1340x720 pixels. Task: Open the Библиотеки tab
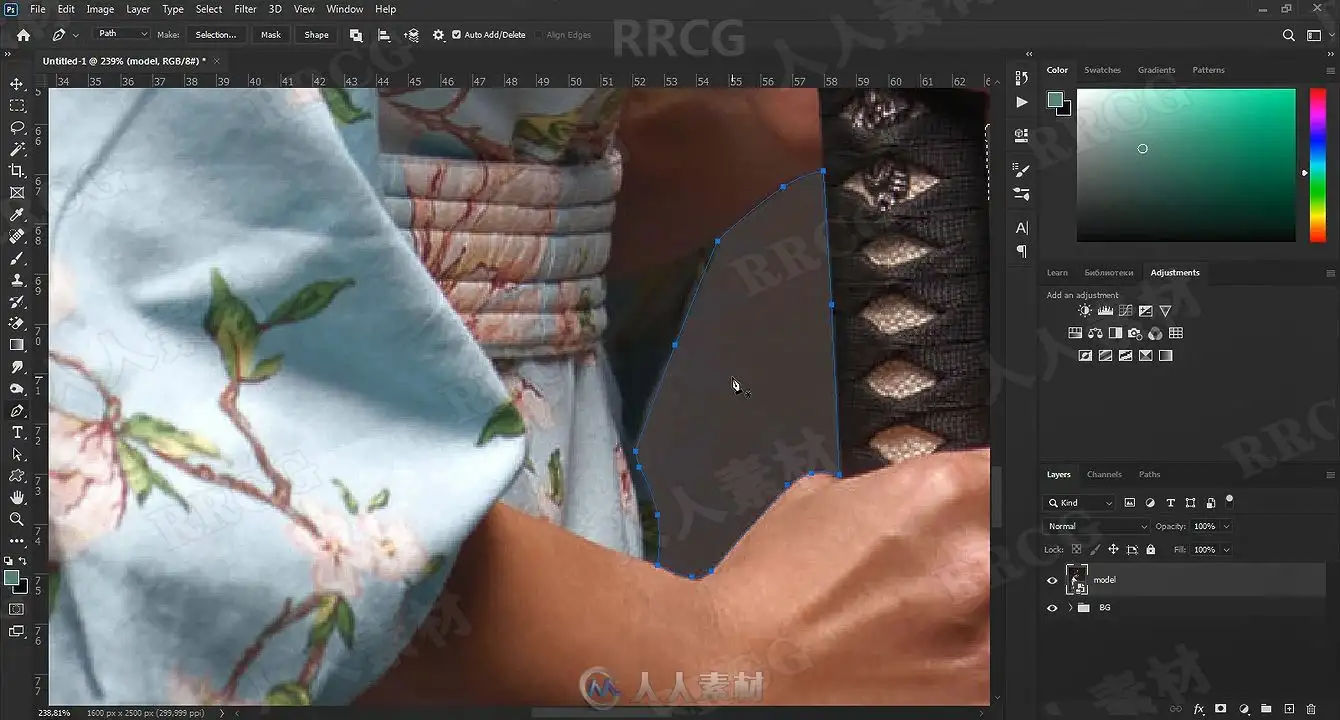pos(1109,273)
